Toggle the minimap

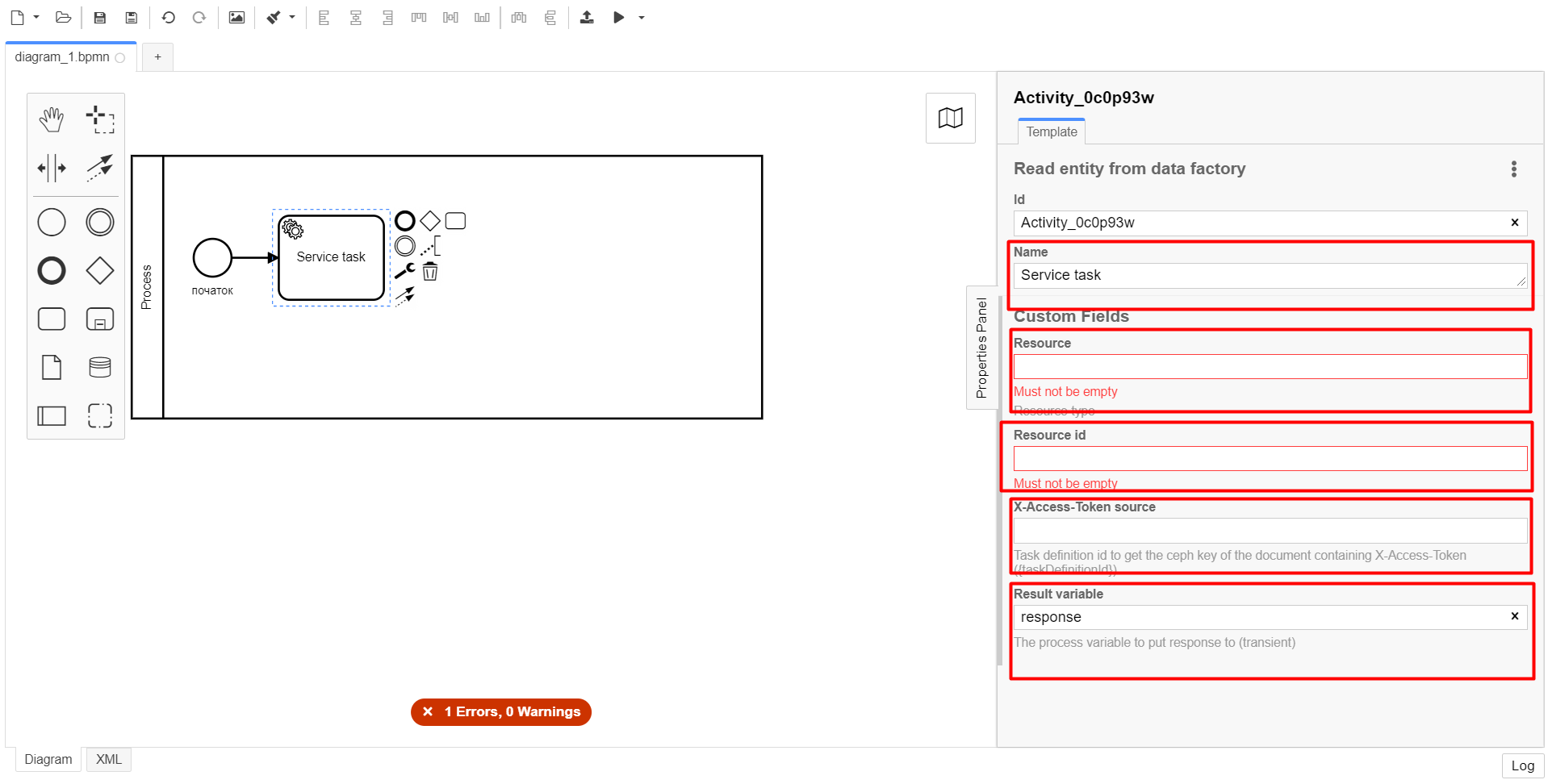[x=951, y=118]
